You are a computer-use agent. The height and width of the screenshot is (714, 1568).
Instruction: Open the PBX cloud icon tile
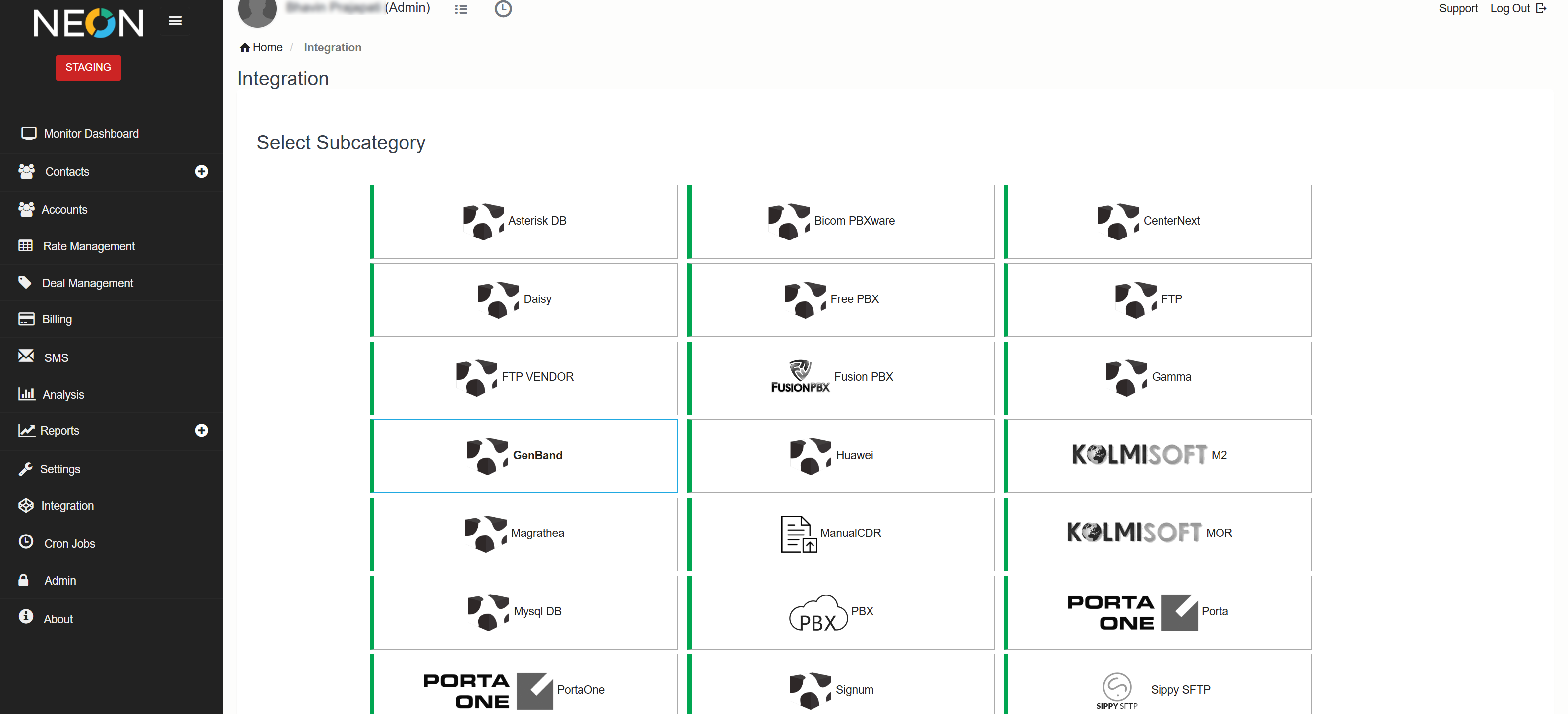(818, 612)
